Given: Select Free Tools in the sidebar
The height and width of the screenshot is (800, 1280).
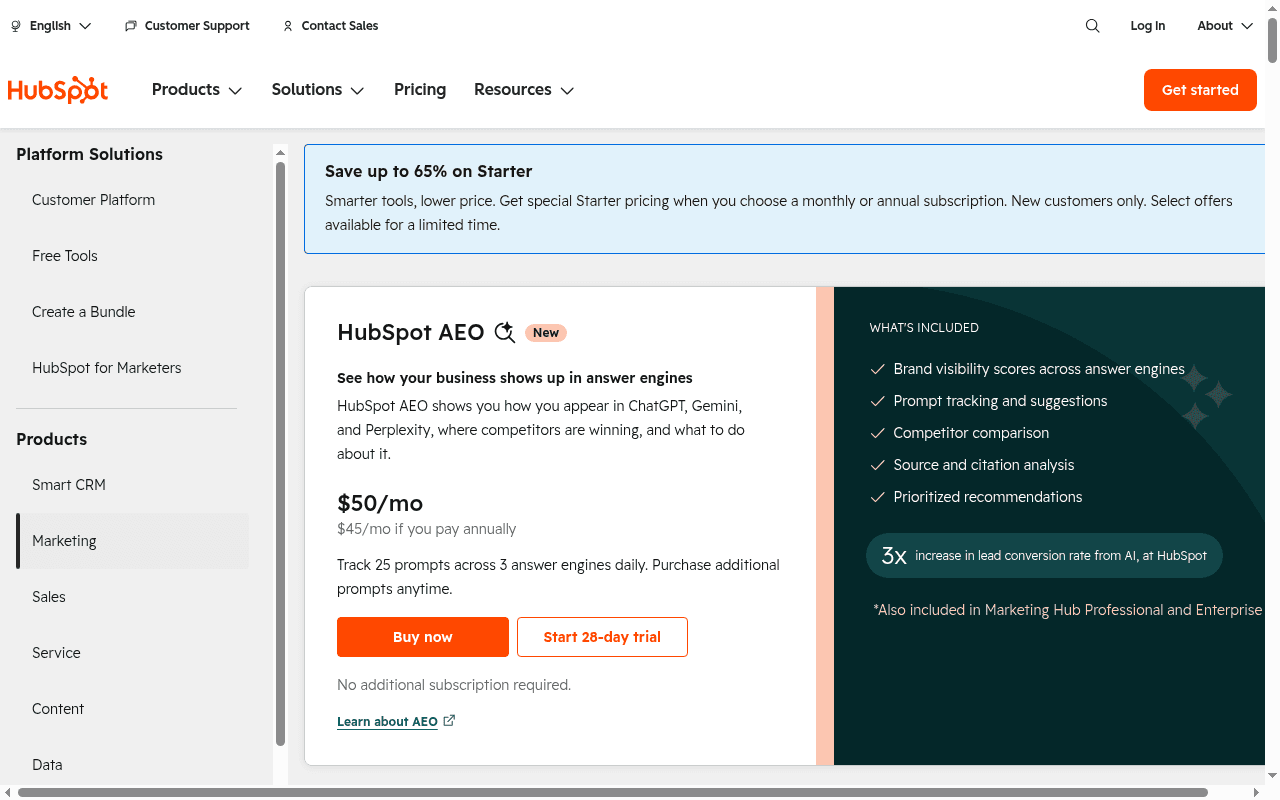Looking at the screenshot, I should tap(132, 256).
